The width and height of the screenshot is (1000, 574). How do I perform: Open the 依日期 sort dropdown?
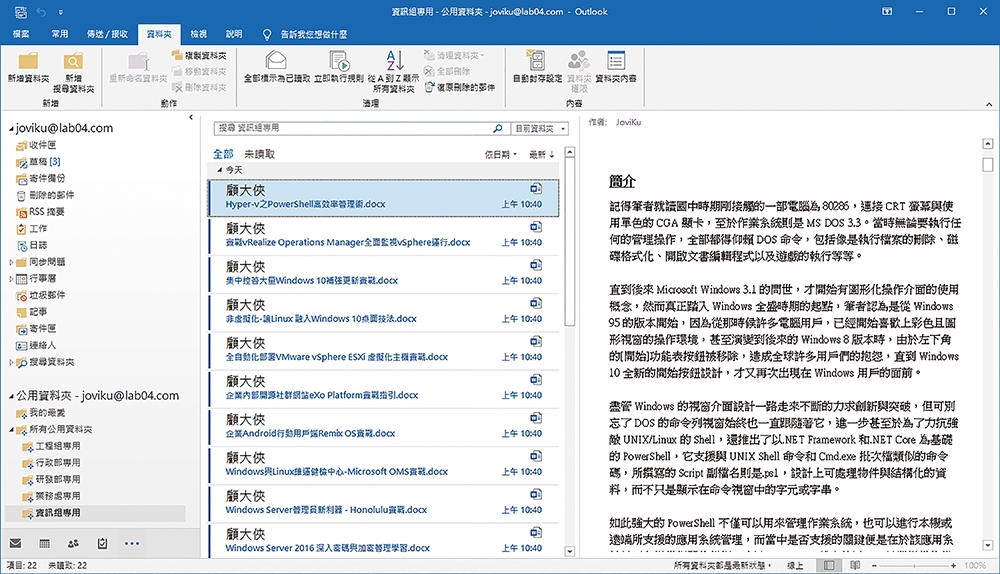tap(501, 154)
